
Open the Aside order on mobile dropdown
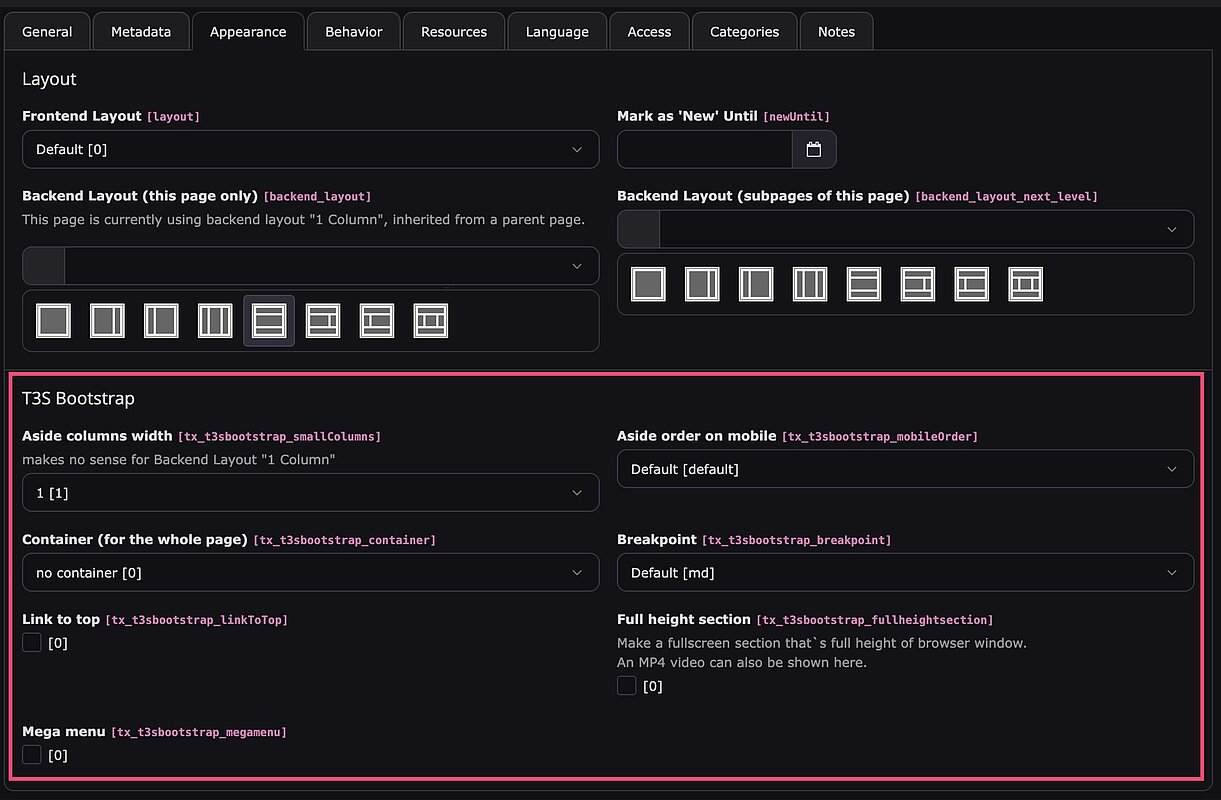[x=905, y=469]
